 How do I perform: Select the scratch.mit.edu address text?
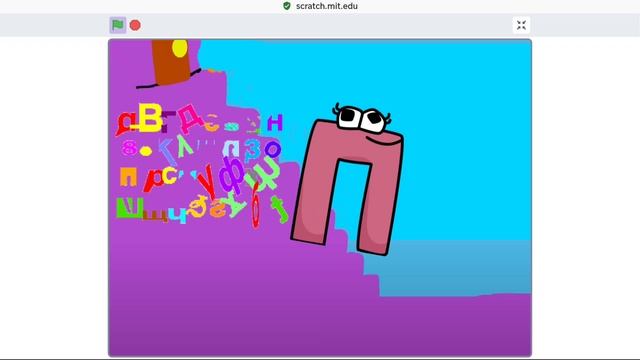coord(327,6)
